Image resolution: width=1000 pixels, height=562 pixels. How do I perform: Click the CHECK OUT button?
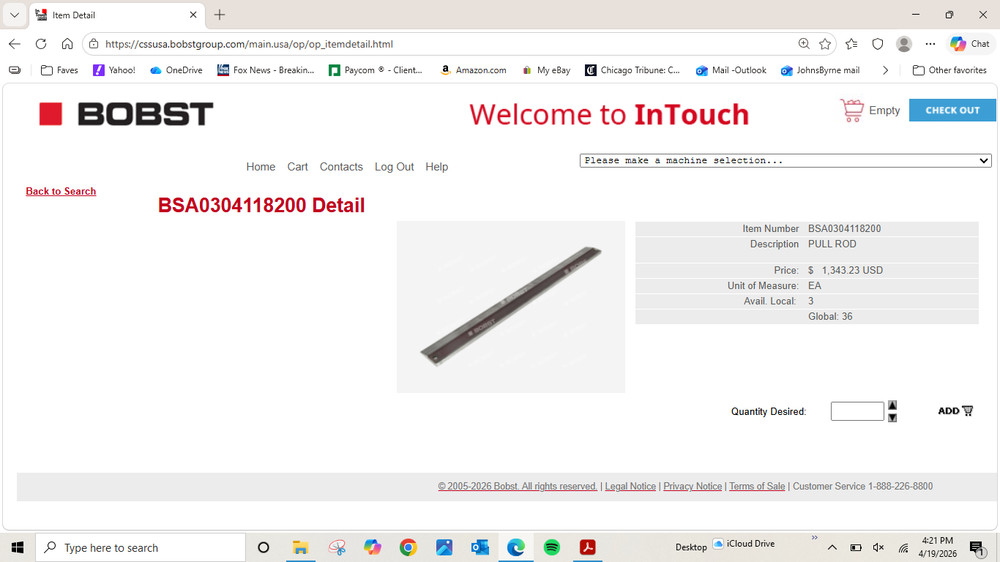tap(952, 110)
